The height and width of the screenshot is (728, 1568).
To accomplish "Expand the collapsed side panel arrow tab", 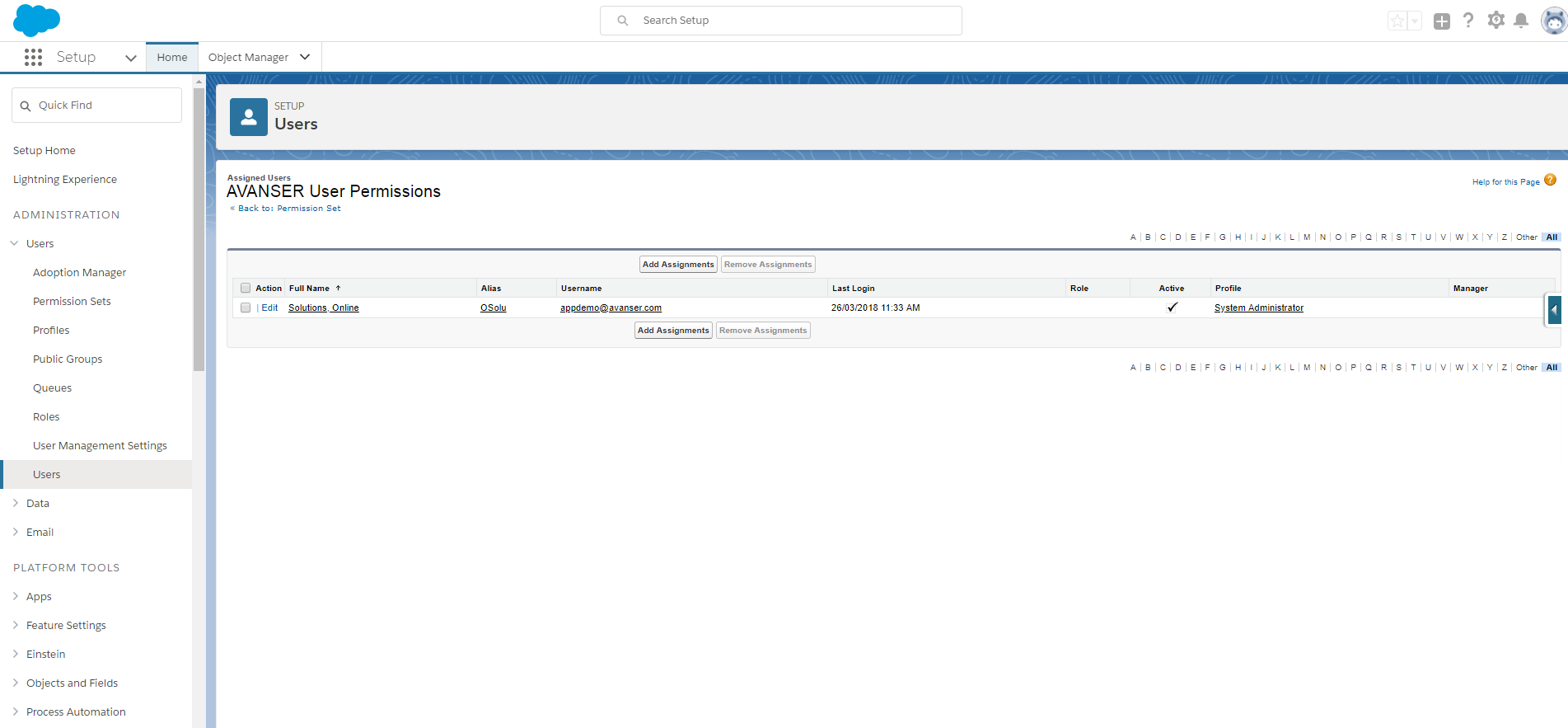I will pyautogui.click(x=1554, y=311).
